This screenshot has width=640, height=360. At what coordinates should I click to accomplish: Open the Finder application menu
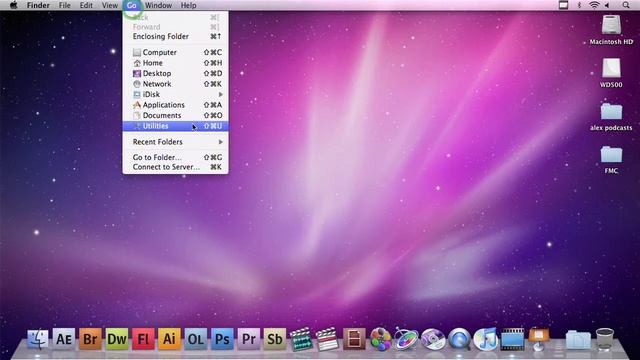38,5
